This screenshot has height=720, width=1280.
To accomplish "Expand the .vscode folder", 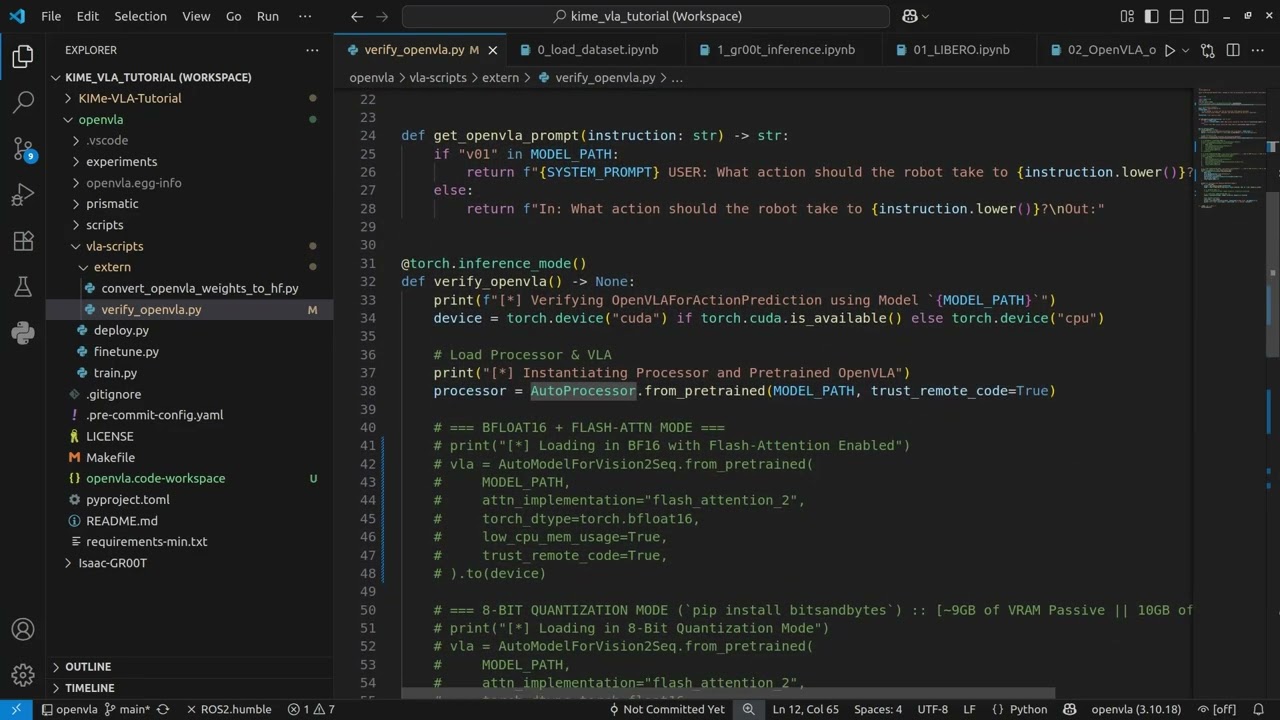I will [107, 140].
